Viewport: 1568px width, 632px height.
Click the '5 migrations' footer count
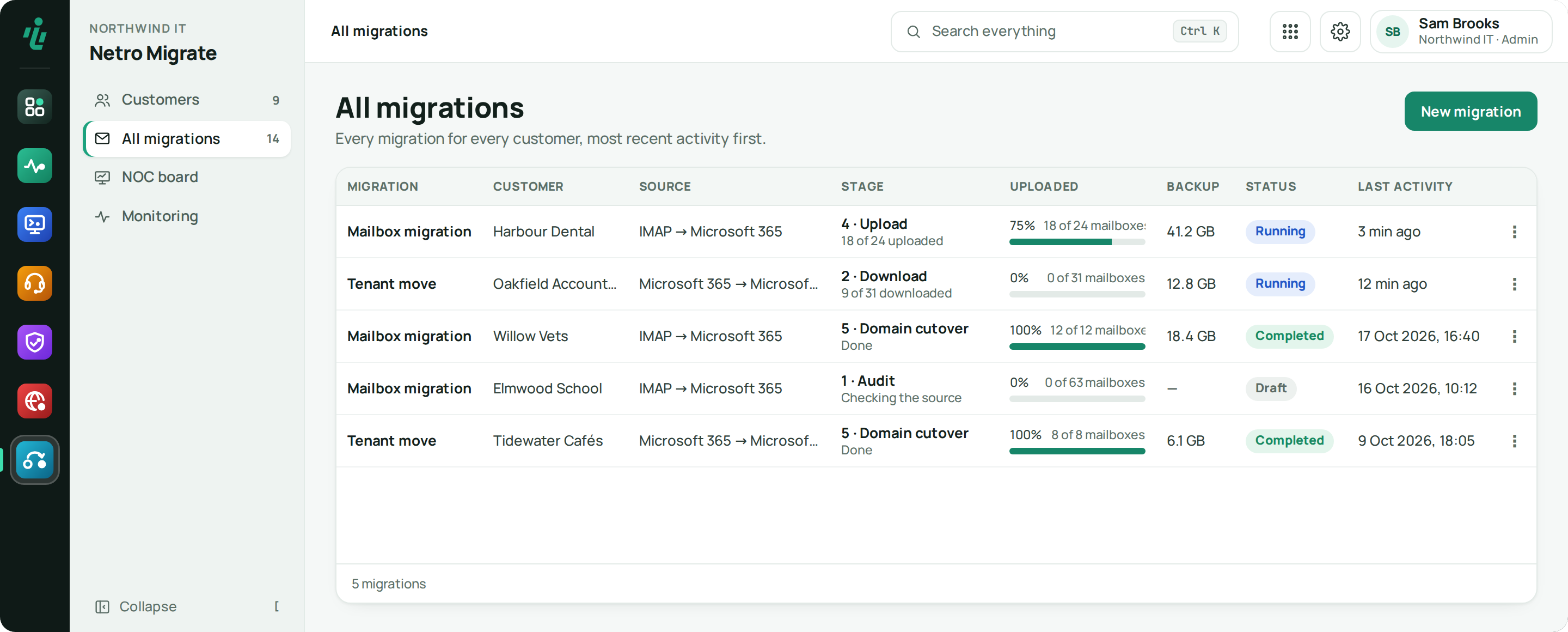388,584
